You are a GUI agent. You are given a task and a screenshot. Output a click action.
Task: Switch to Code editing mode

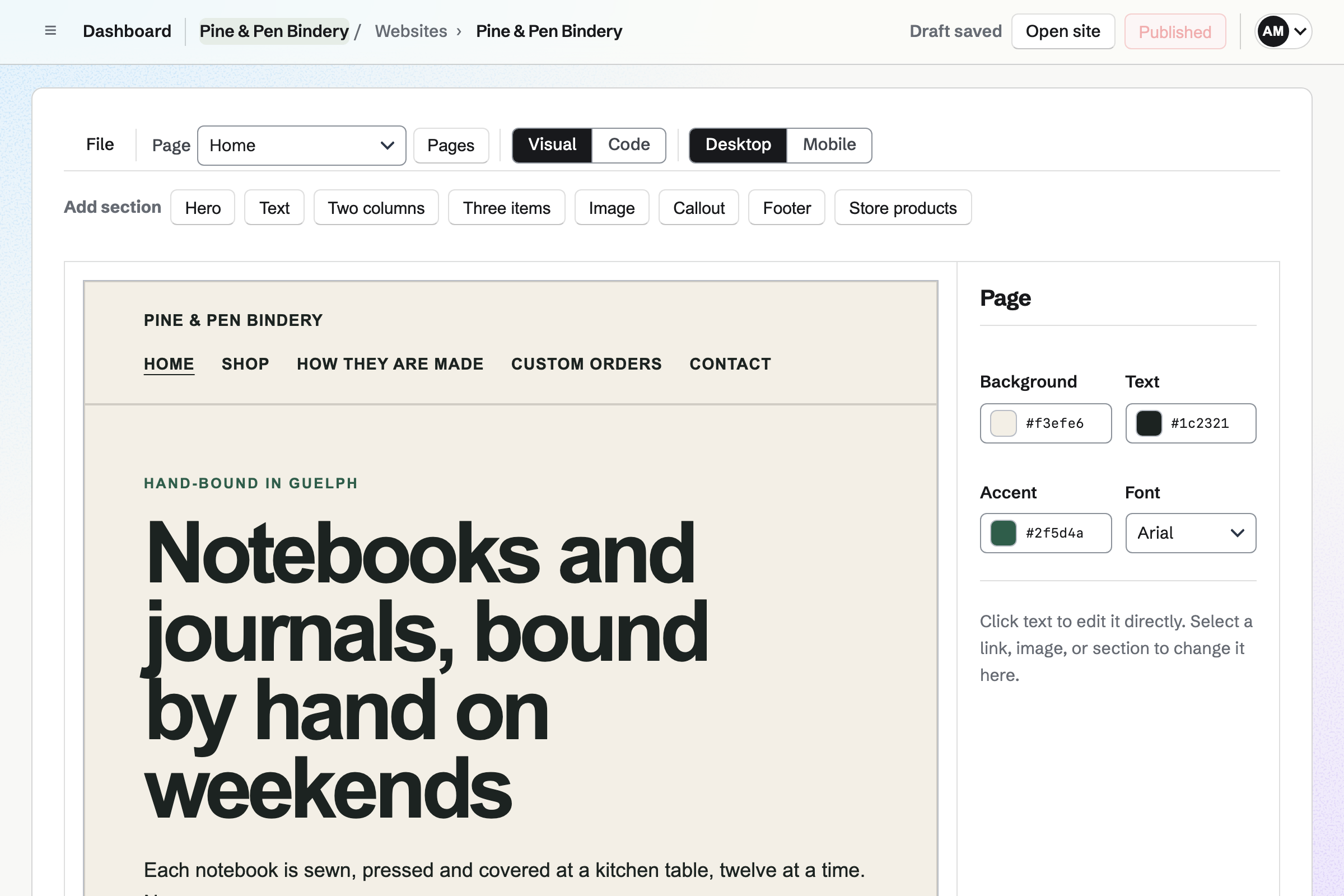[x=628, y=145]
